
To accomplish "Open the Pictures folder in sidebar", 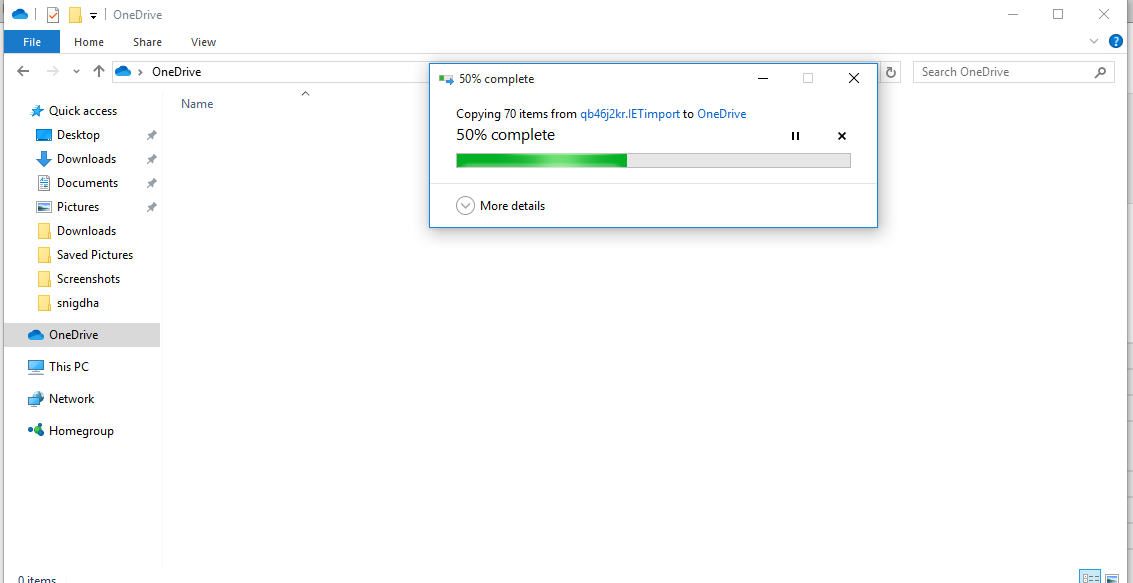I will (77, 207).
